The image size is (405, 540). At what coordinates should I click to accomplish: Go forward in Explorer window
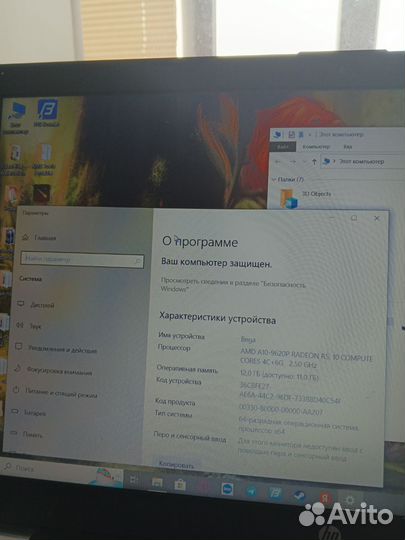292,162
